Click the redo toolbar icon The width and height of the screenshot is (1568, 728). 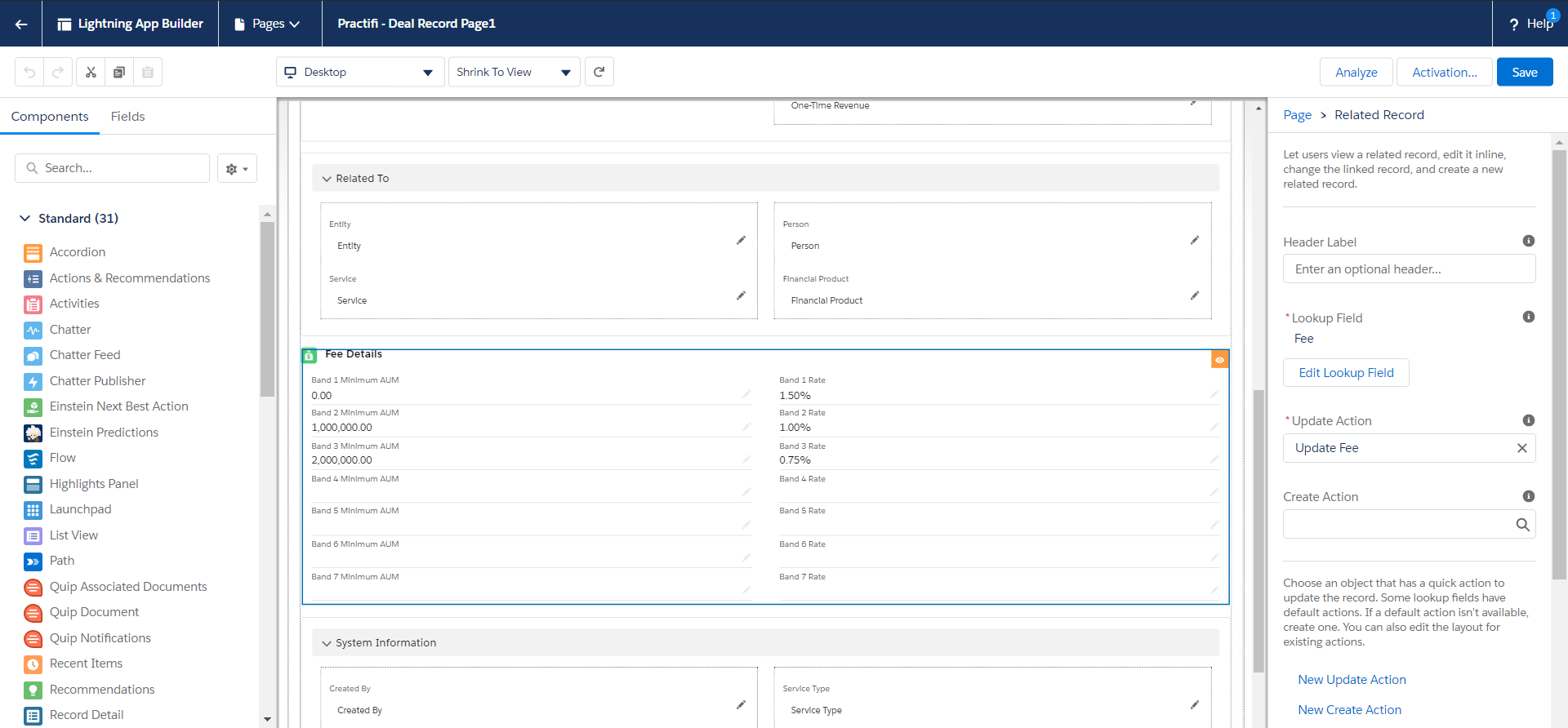click(58, 72)
